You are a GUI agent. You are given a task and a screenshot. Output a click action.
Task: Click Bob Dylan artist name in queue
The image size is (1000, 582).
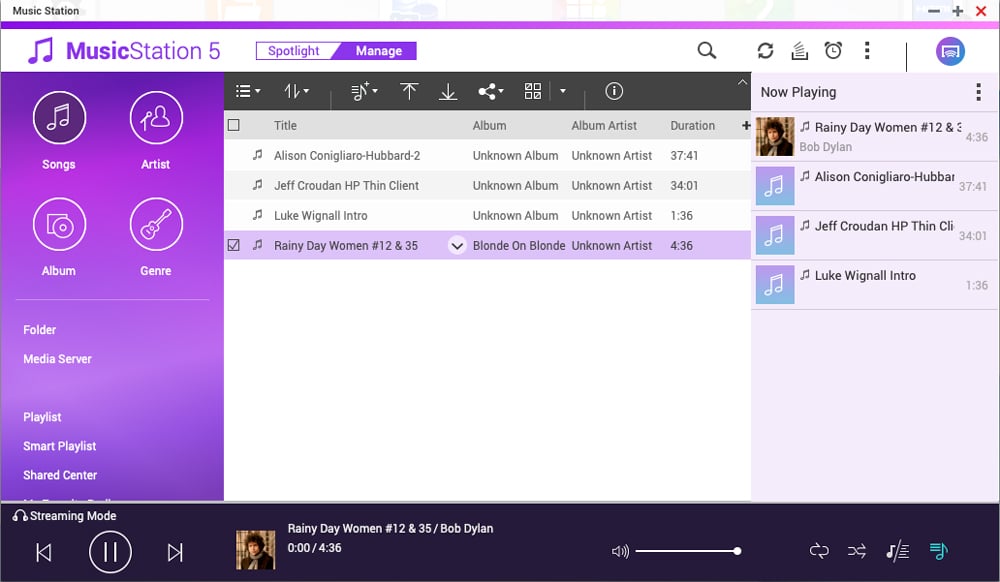click(825, 147)
